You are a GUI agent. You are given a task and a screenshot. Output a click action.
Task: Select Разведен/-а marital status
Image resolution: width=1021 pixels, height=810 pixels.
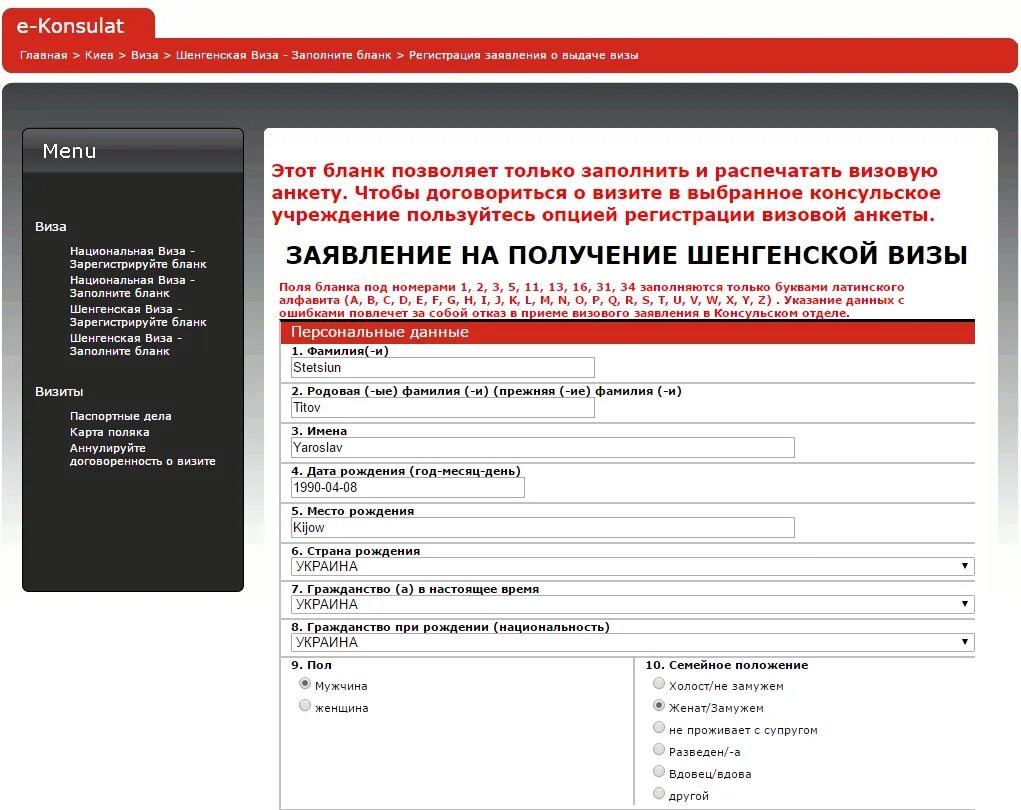tap(659, 750)
